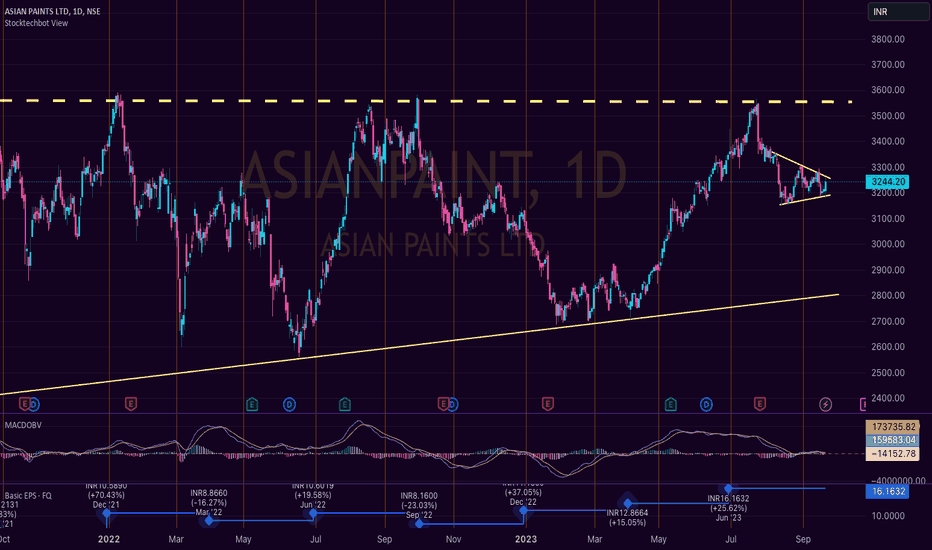
Task: Click the Basic EPS - FQ label
Action: 28,495
